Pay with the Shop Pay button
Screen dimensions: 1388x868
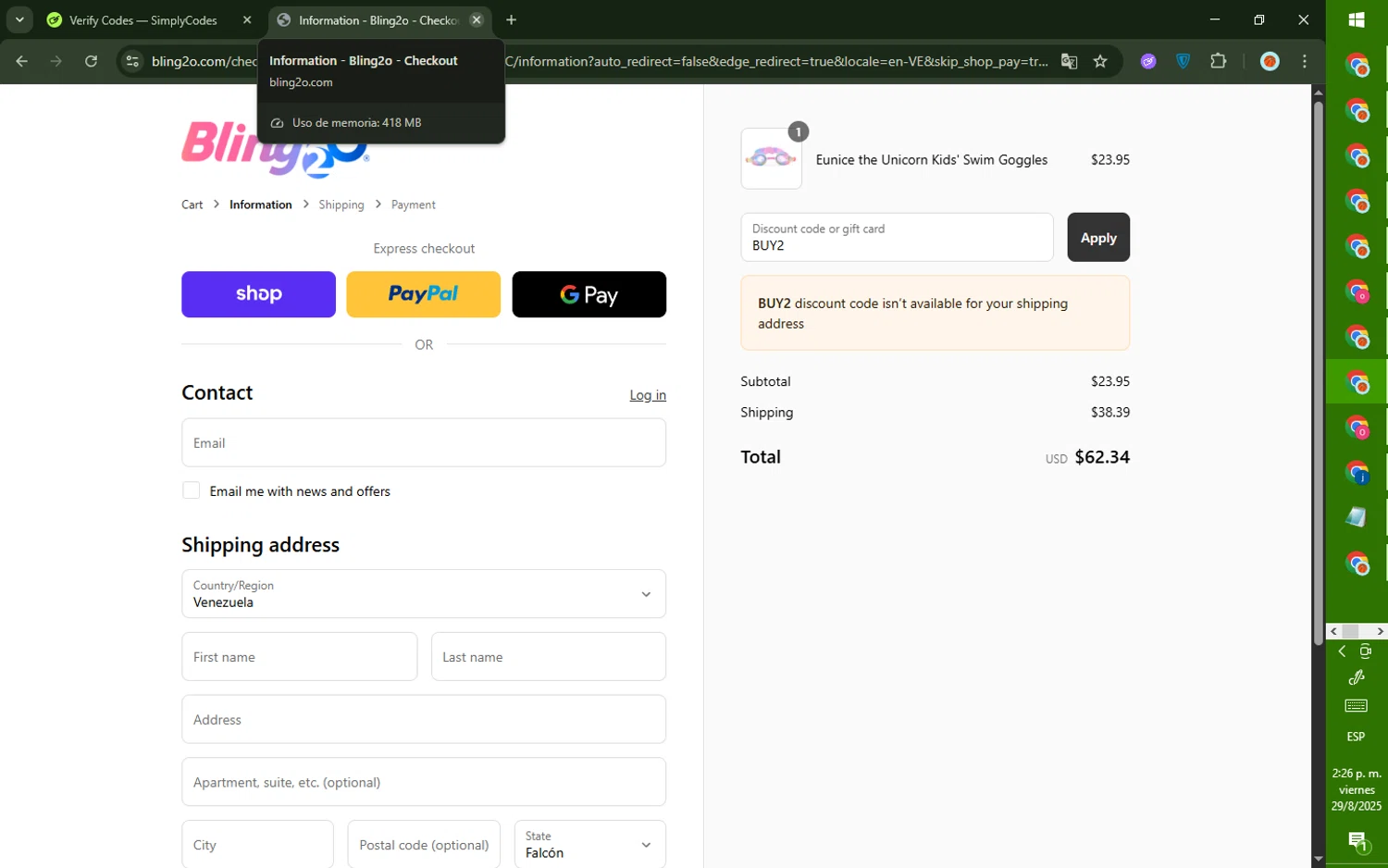(258, 294)
